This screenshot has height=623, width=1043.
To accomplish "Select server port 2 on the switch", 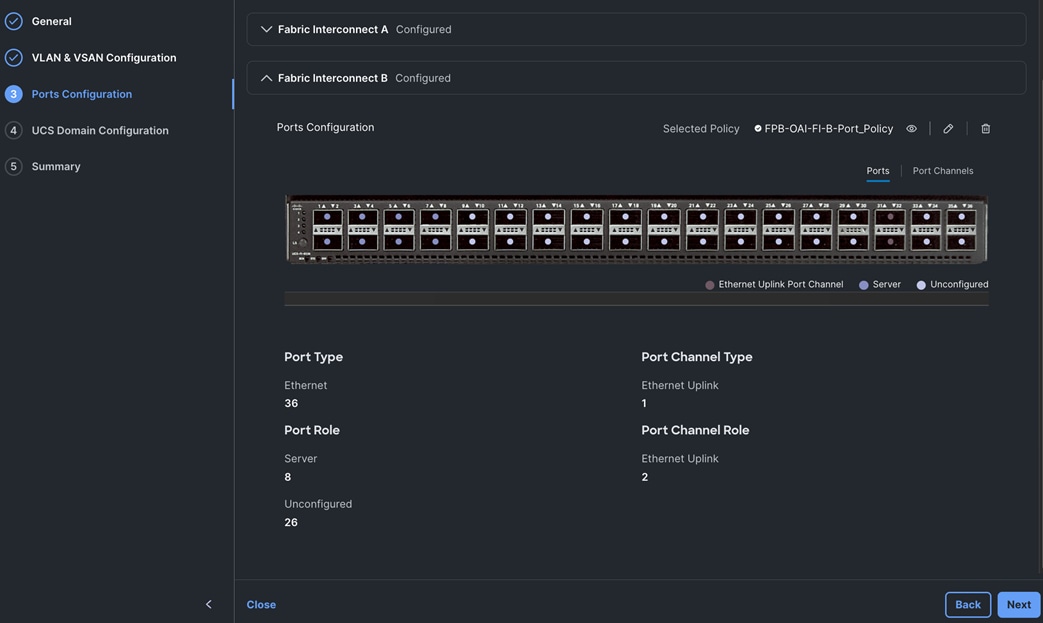I will coord(327,241).
